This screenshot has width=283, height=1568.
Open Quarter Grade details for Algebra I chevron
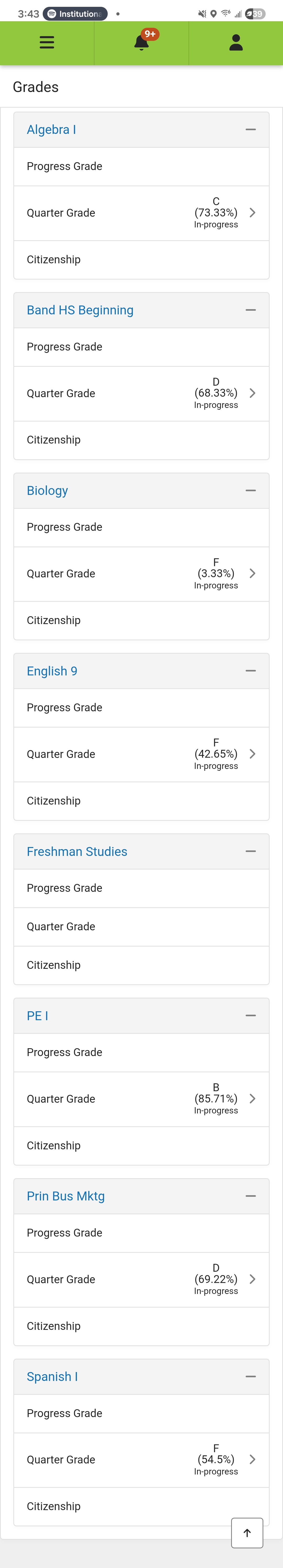[253, 212]
